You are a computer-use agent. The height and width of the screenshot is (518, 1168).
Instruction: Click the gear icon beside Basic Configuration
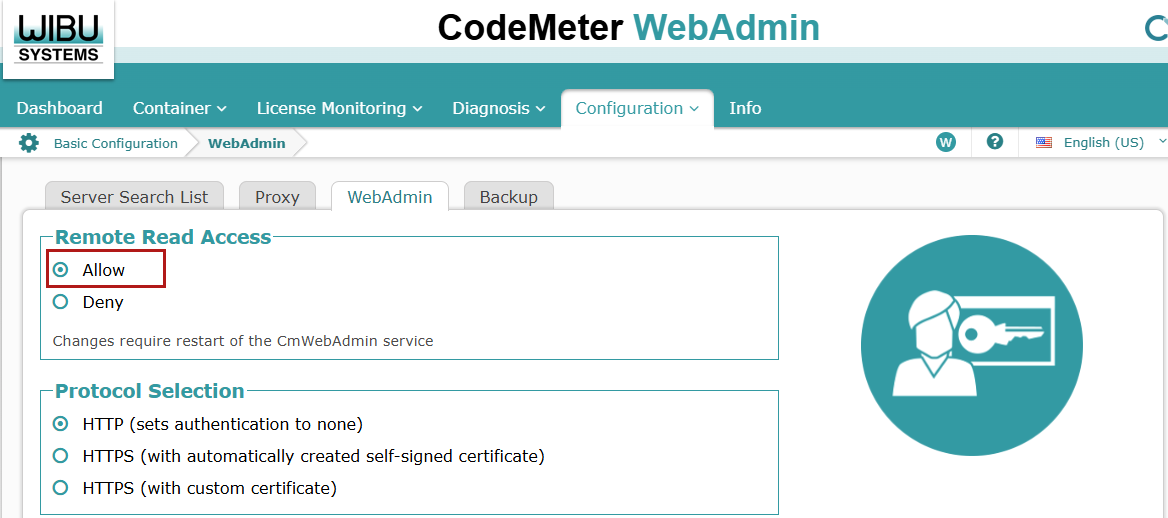coord(29,143)
